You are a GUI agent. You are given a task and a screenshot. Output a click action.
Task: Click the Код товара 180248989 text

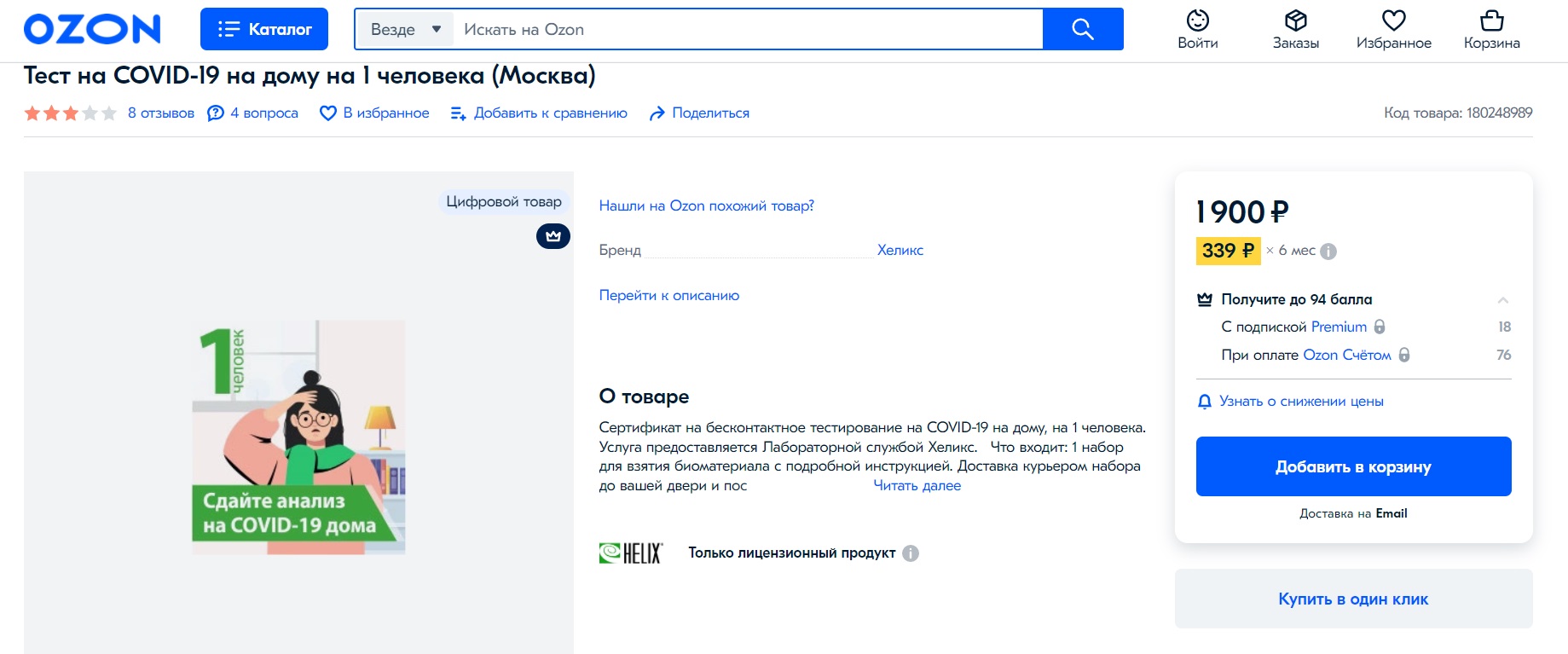[x=1458, y=113]
